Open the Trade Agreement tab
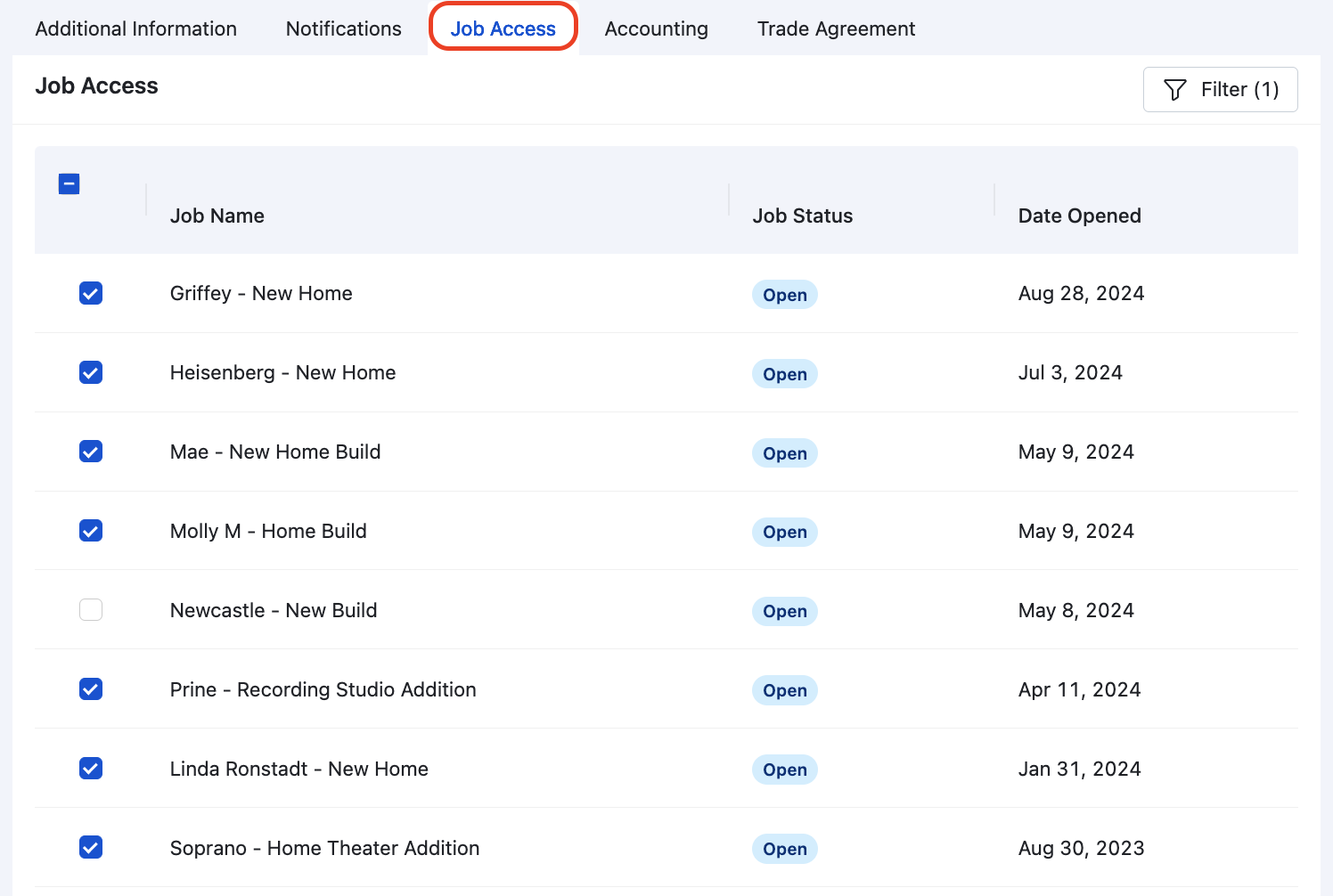The width and height of the screenshot is (1333, 896). (837, 29)
